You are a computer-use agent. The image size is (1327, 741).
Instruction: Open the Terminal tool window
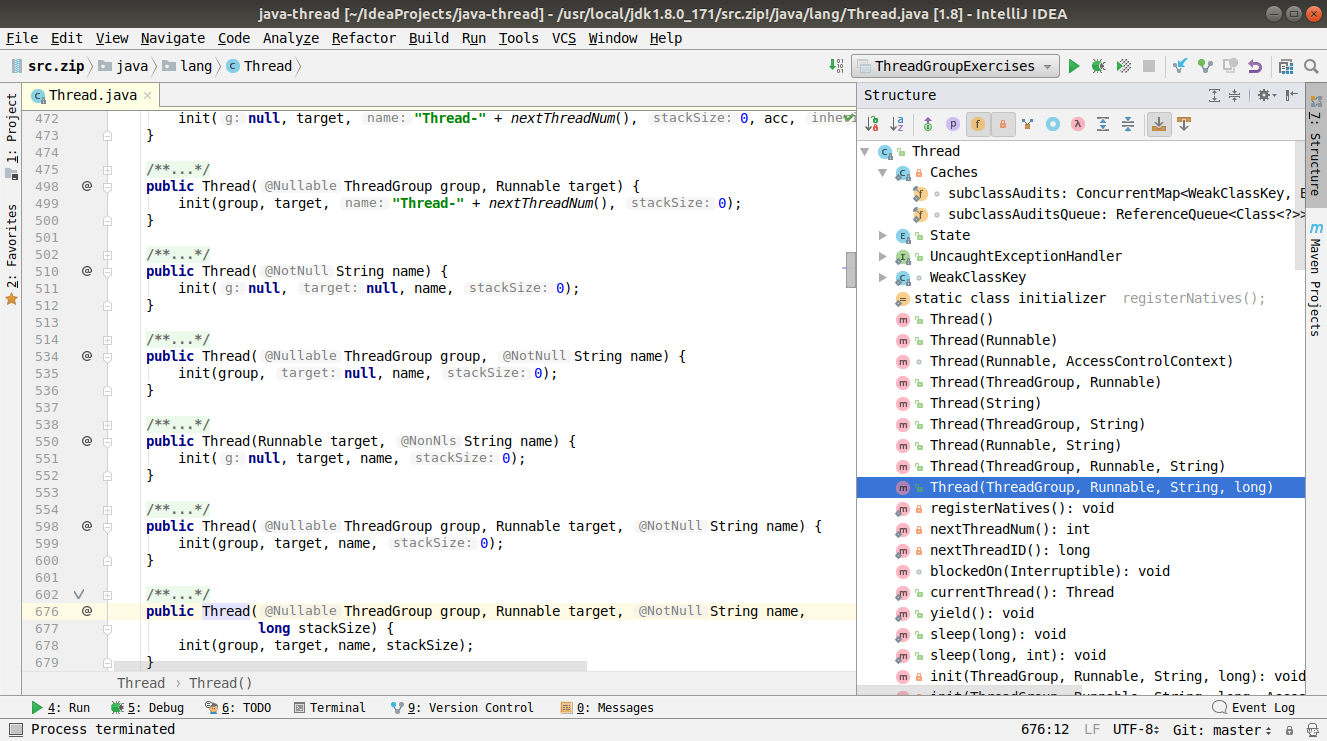tap(330, 707)
